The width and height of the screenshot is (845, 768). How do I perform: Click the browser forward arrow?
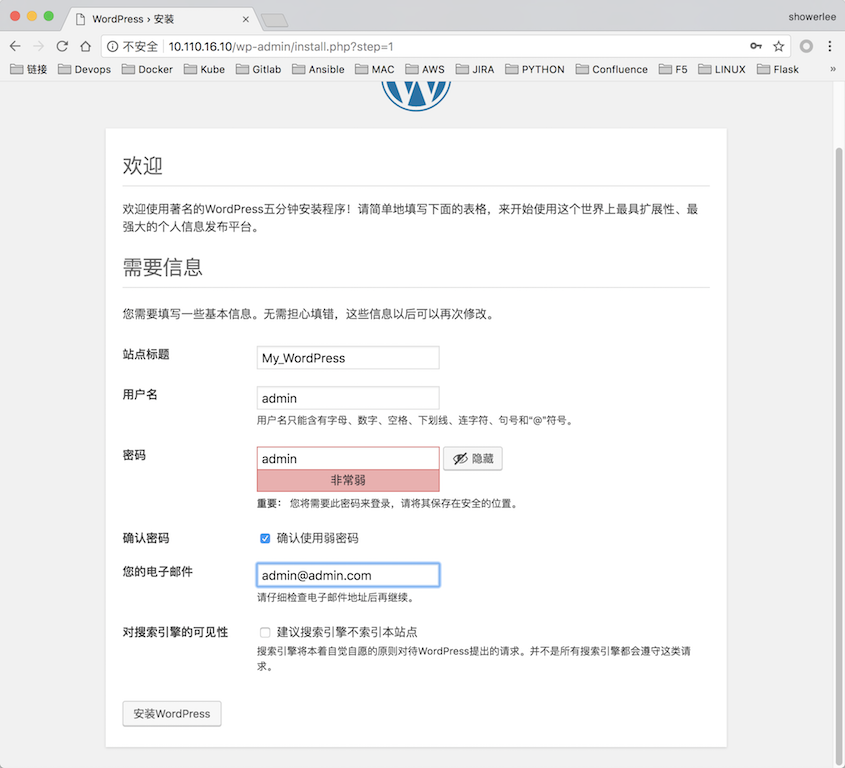pos(38,46)
